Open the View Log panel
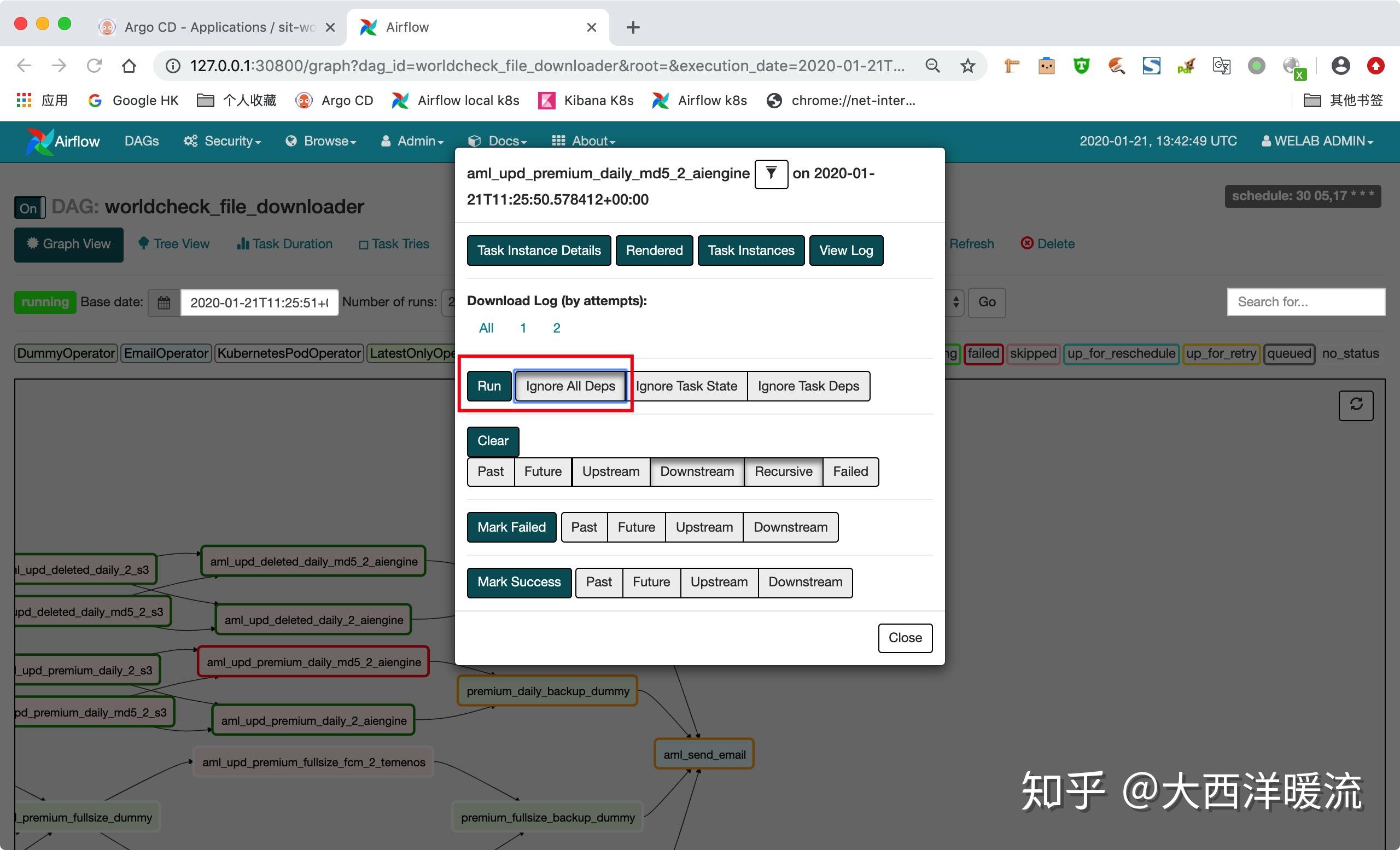 click(846, 250)
